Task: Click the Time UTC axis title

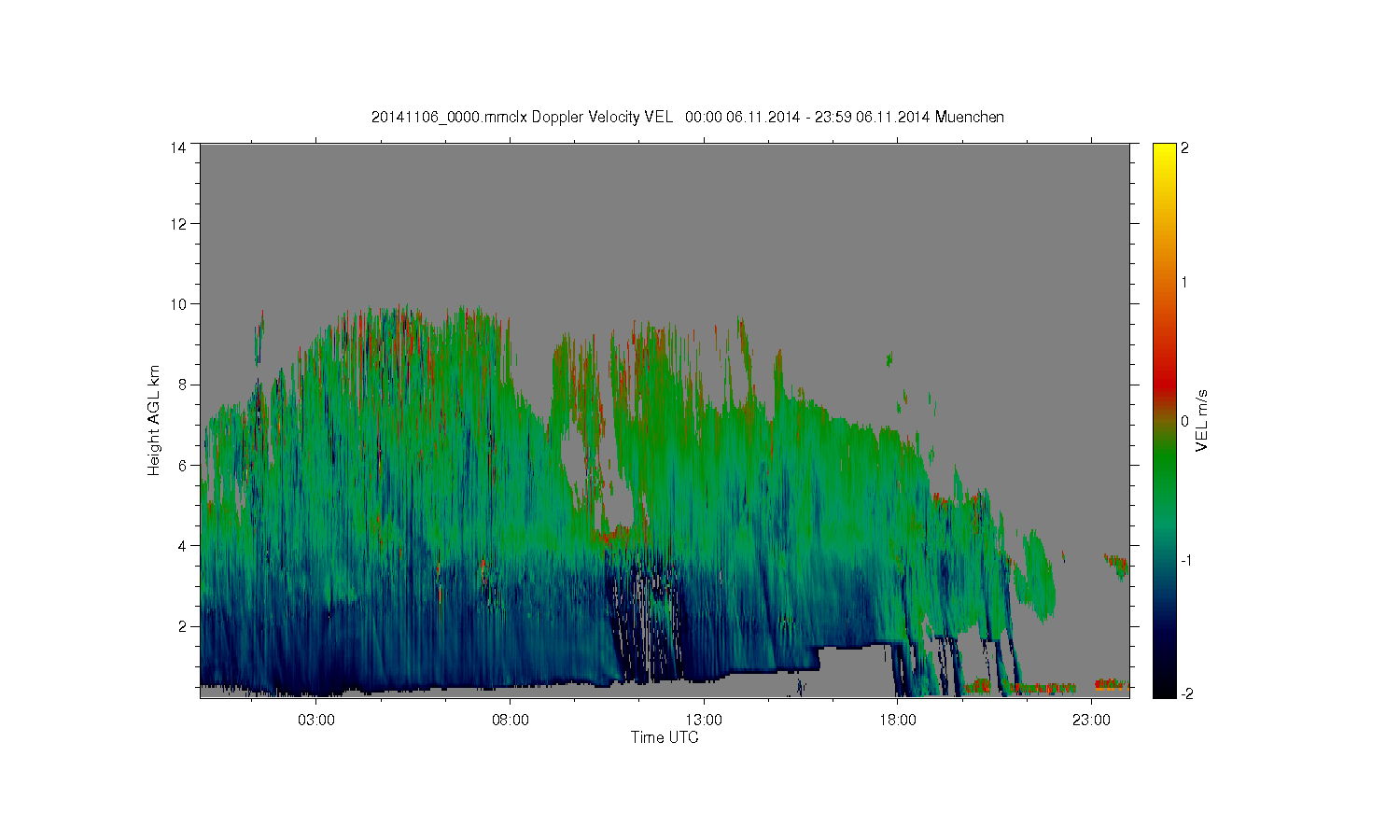Action: coord(665,737)
